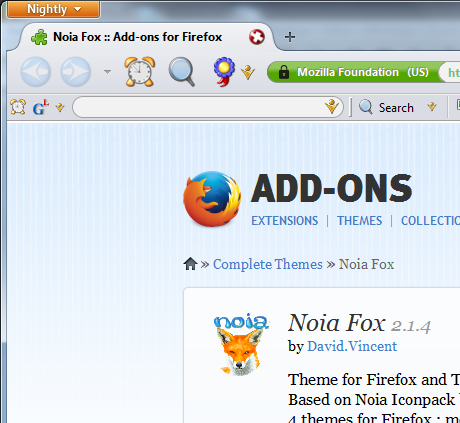Expand the dropdown inside the search field
The image size is (460, 423).
tap(332, 106)
